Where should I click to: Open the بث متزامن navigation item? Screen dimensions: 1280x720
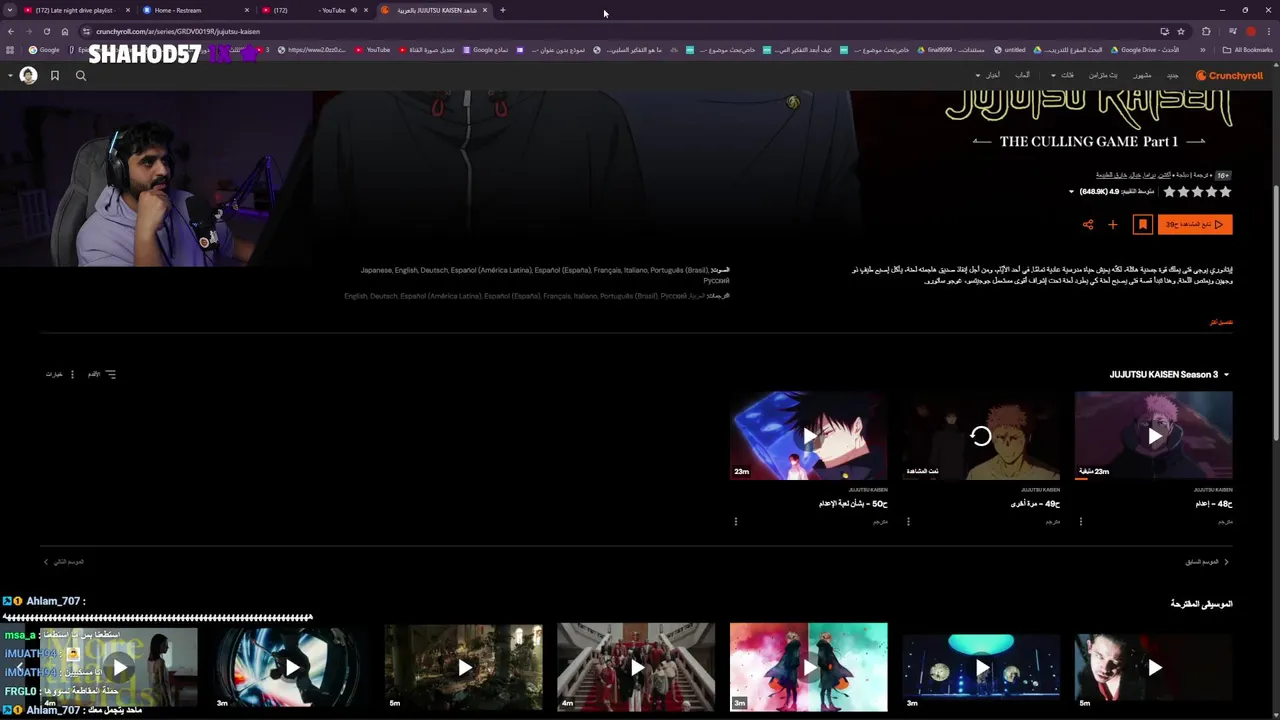1103,76
